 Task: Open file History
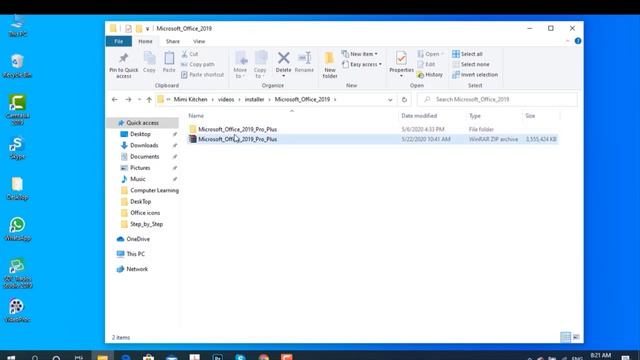click(430, 75)
